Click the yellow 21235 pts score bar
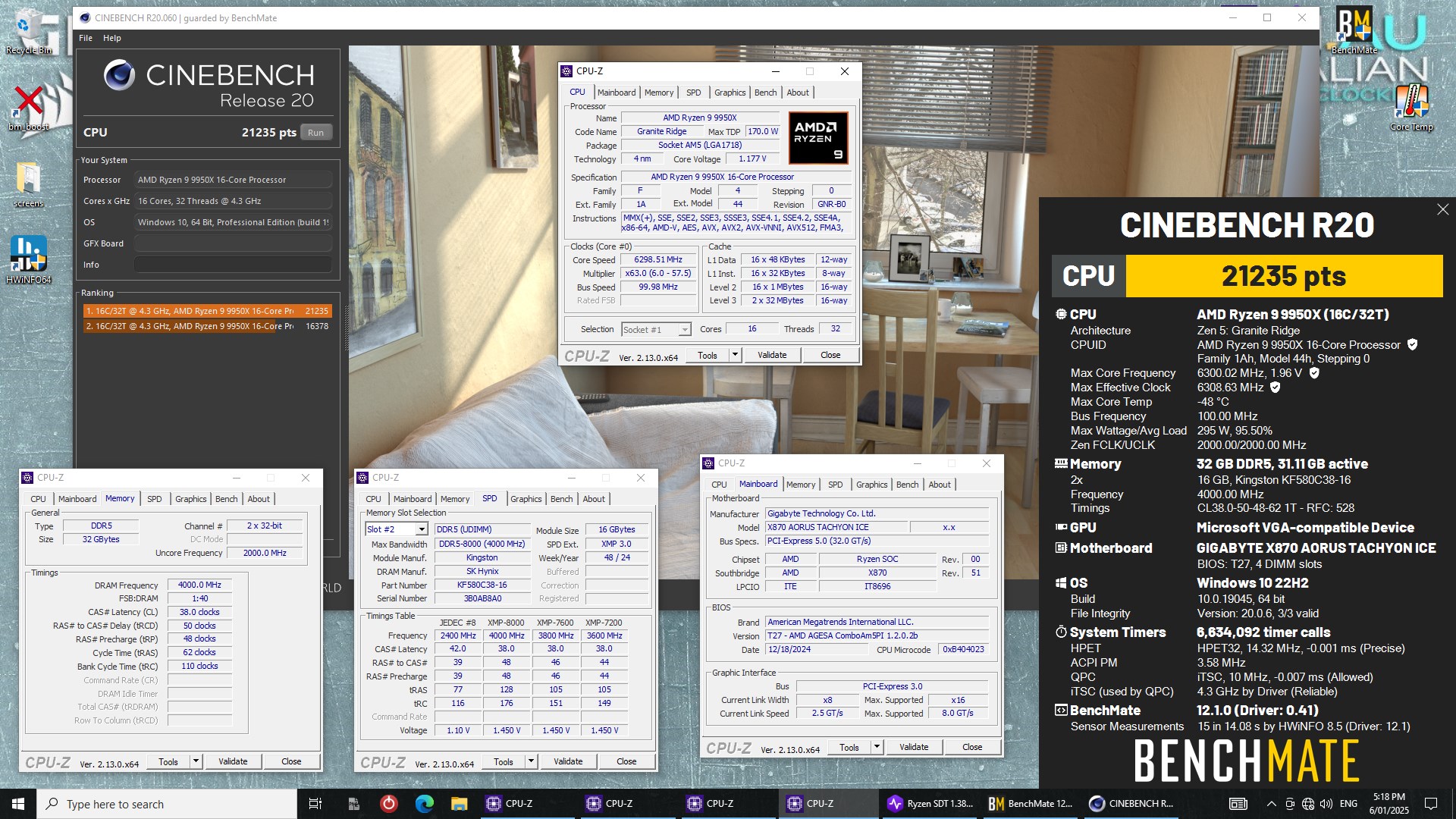 click(1284, 276)
